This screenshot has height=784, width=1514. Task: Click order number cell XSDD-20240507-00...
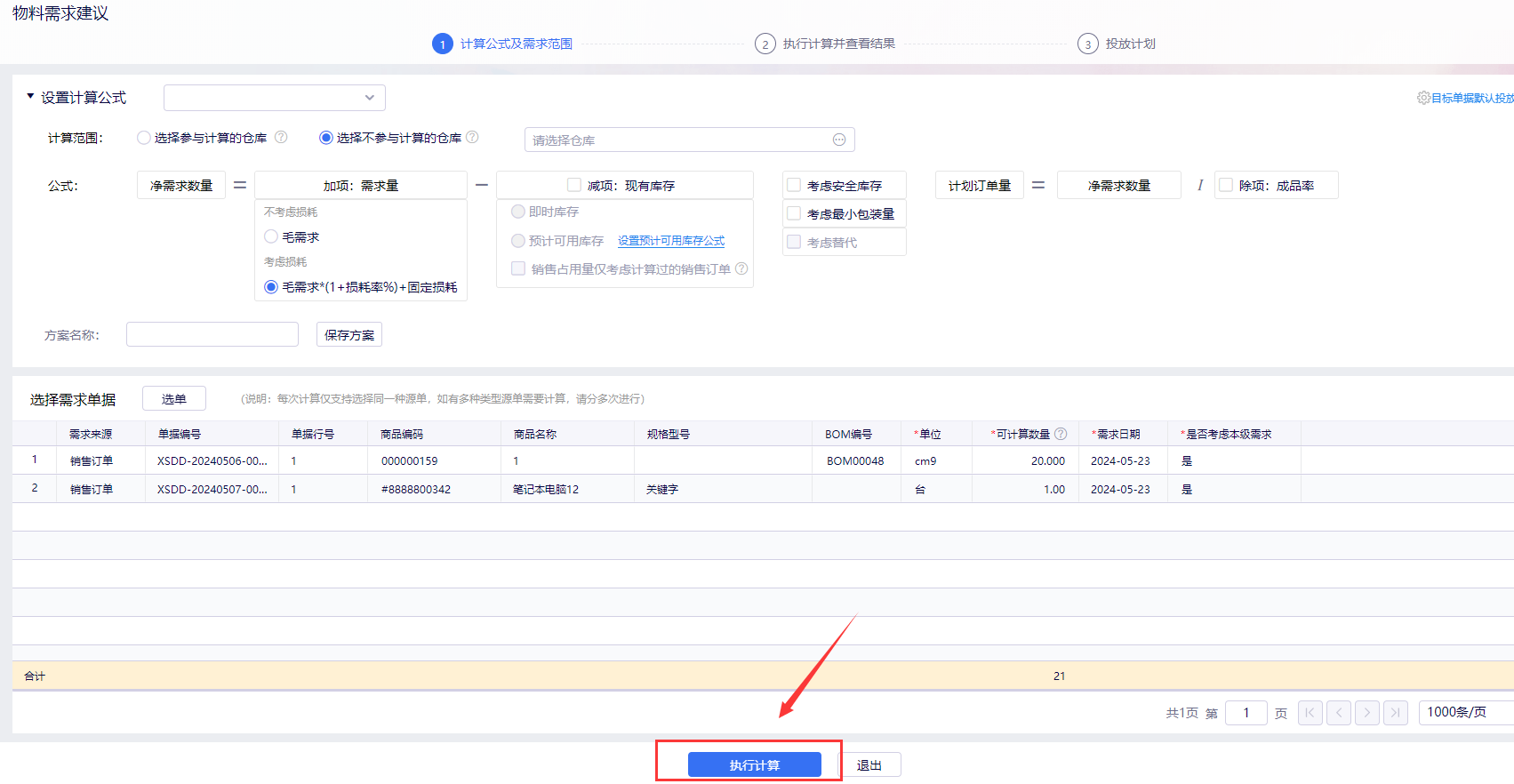click(x=212, y=489)
